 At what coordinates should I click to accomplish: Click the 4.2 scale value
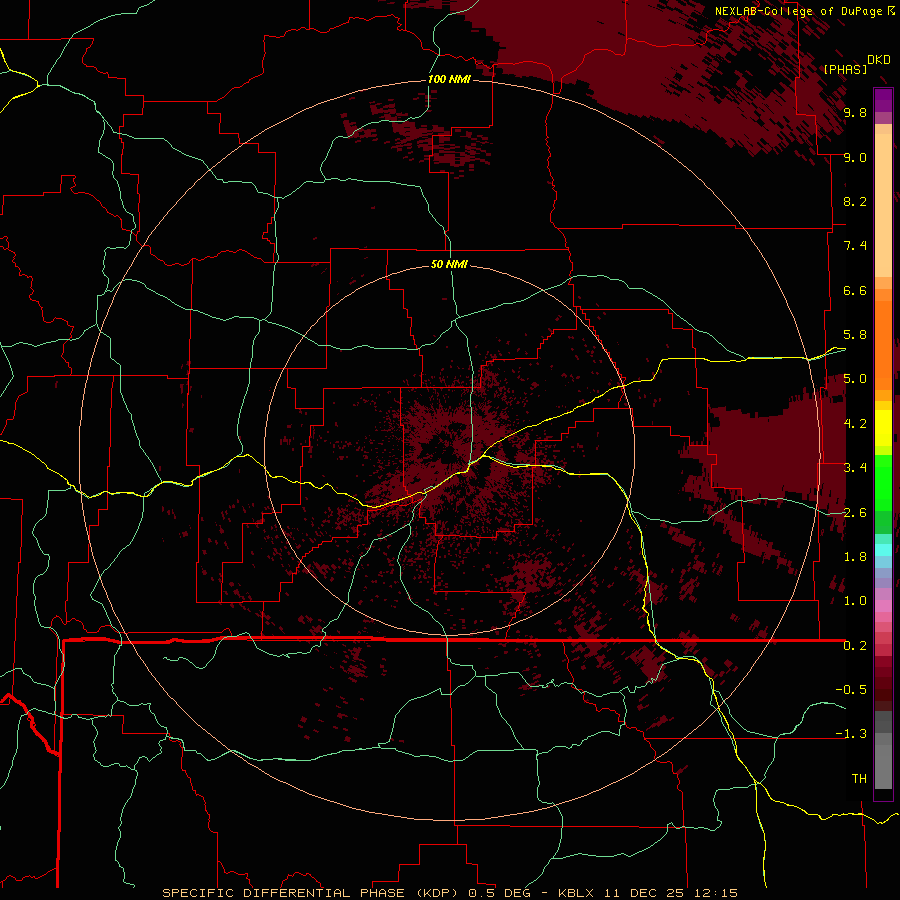[855, 424]
